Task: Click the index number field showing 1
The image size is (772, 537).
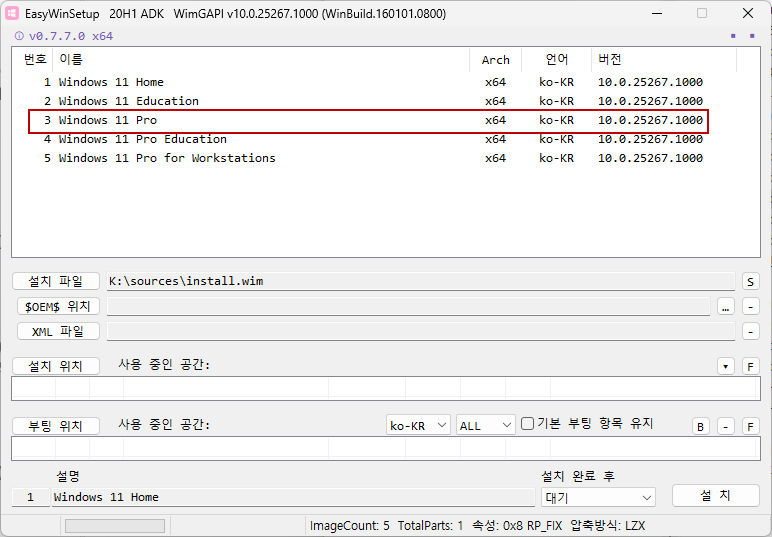Action: pos(31,497)
